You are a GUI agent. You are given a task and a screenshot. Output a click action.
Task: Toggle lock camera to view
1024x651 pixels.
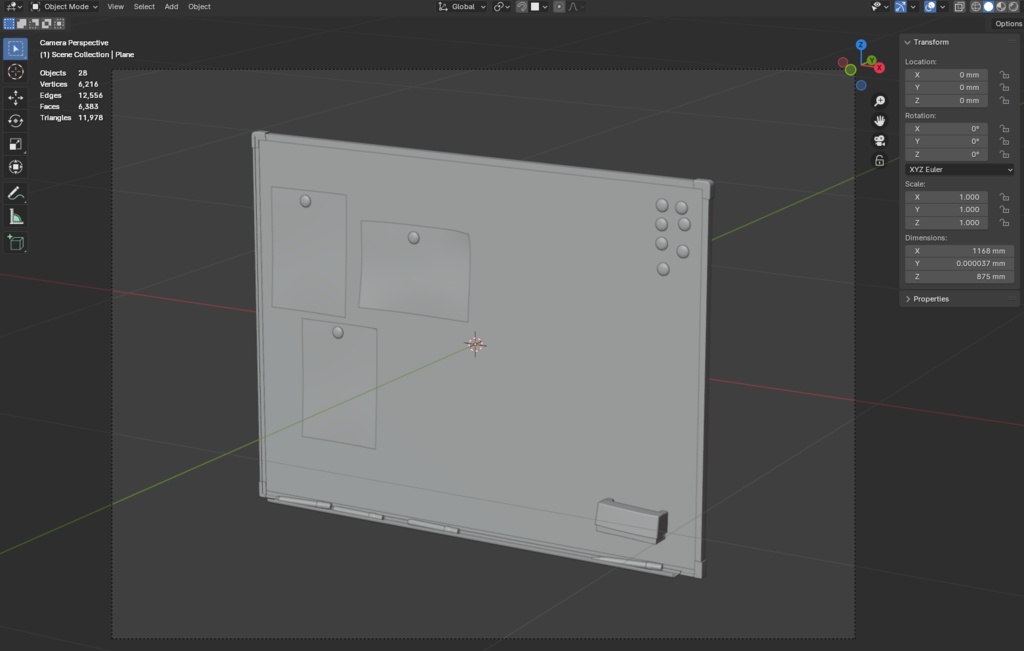click(880, 161)
